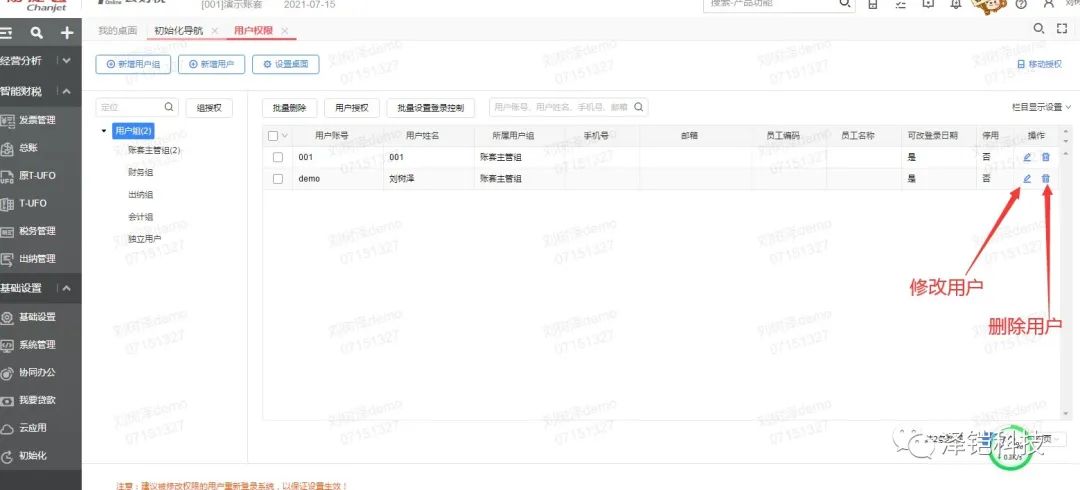Screen dimensions: 1080x490
Task: Select 独立用户 in the group tree
Action: click(x=145, y=239)
